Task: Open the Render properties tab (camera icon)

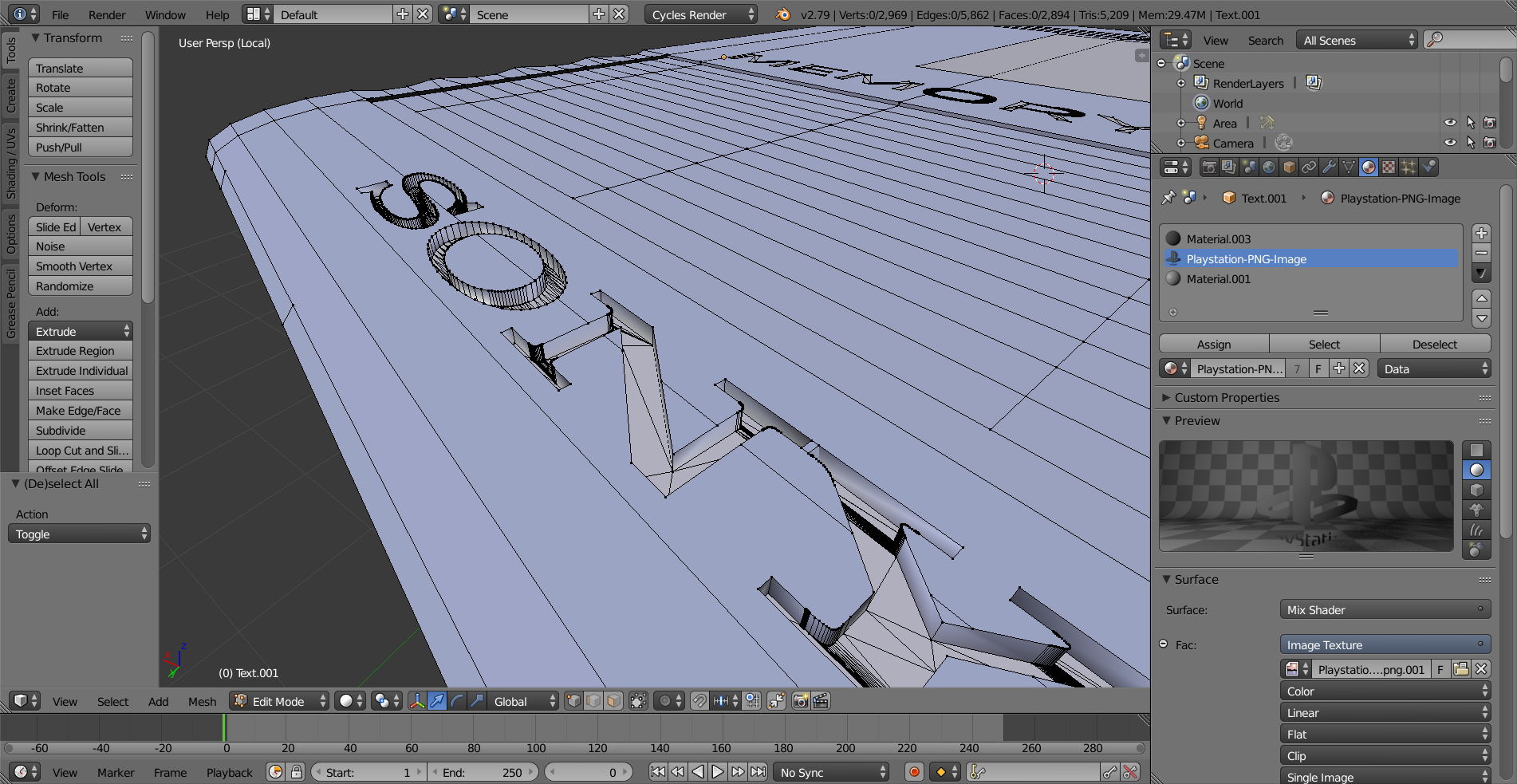Action: pos(1209,167)
